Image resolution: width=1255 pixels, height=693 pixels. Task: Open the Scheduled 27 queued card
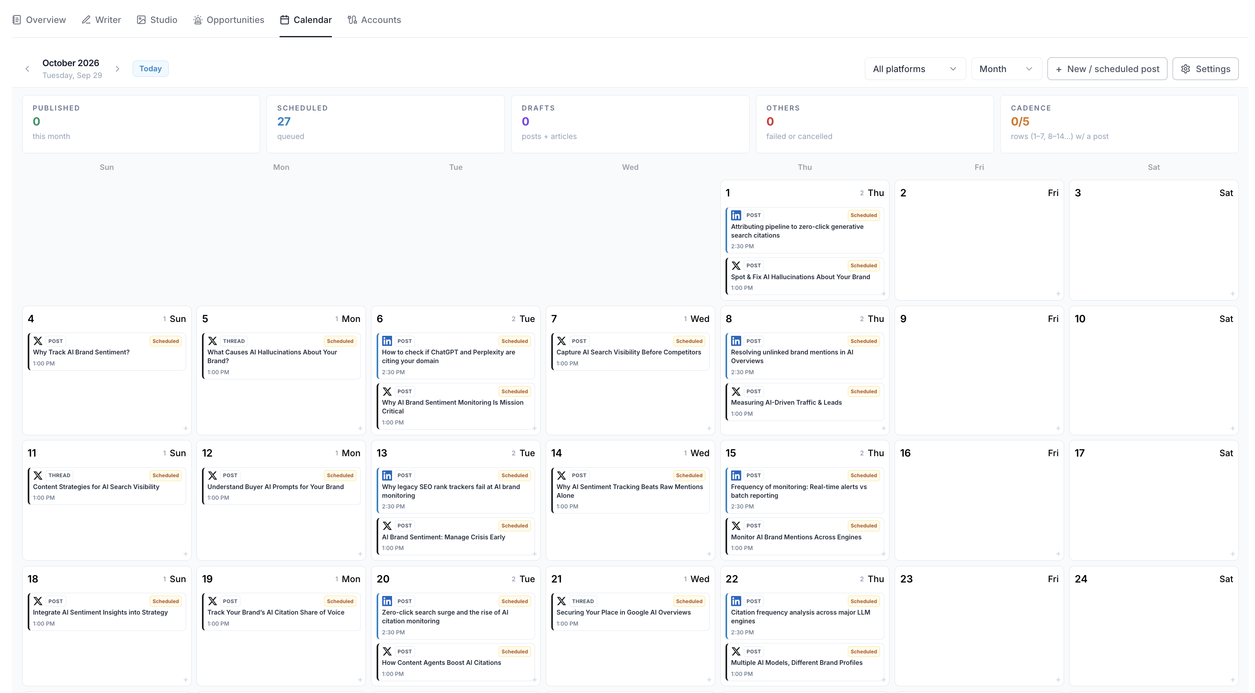coord(385,124)
